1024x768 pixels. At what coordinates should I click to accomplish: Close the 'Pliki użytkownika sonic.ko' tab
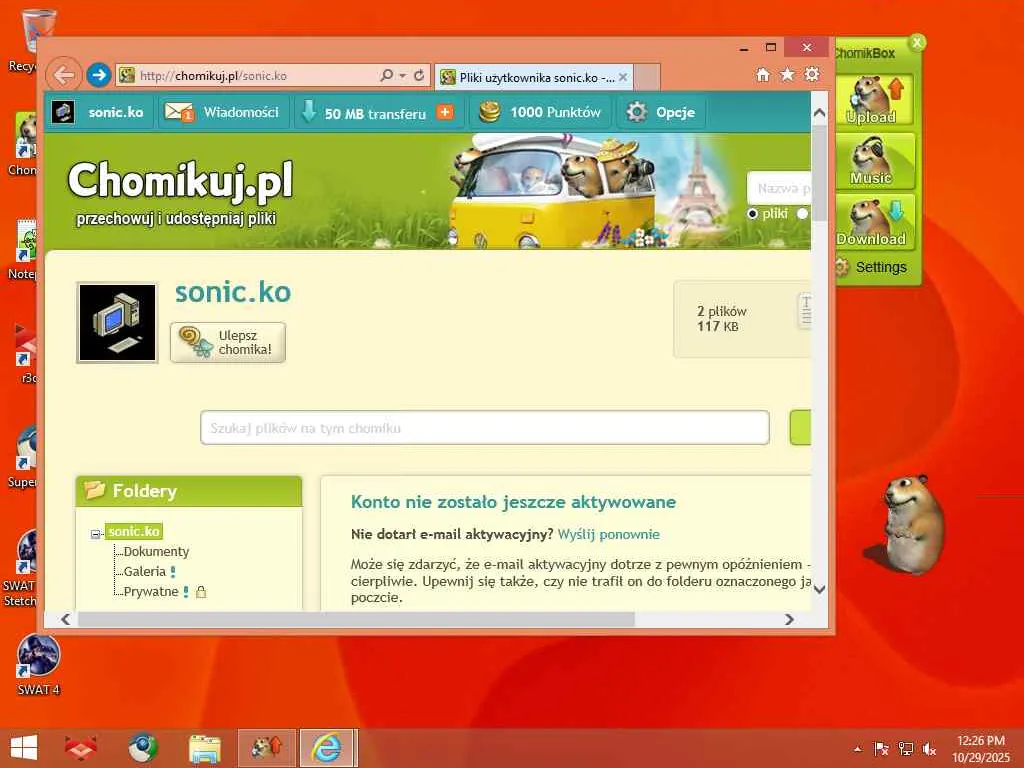pyautogui.click(x=623, y=77)
